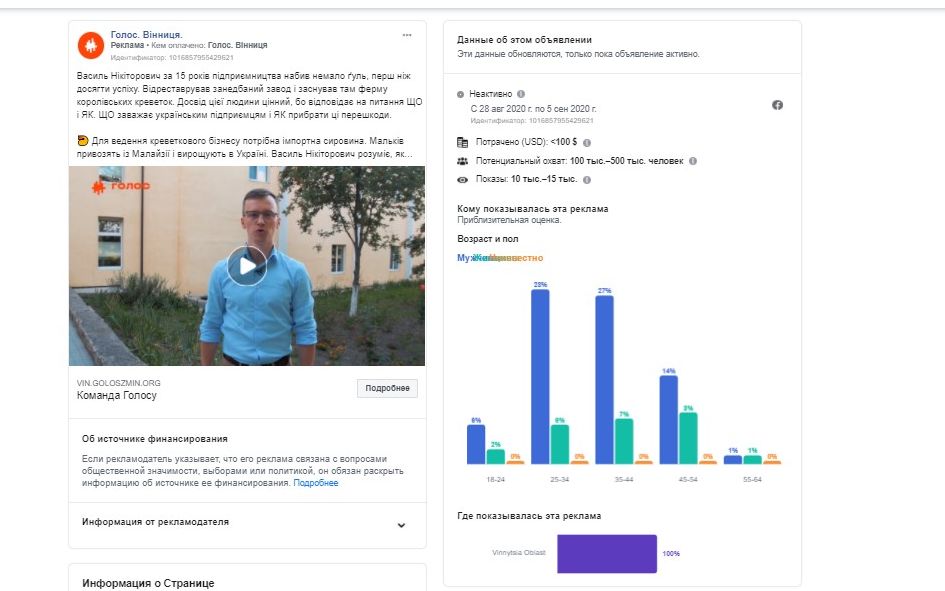
Task: Click the purple Vinnytsia Oblast bar
Action: tap(606, 553)
